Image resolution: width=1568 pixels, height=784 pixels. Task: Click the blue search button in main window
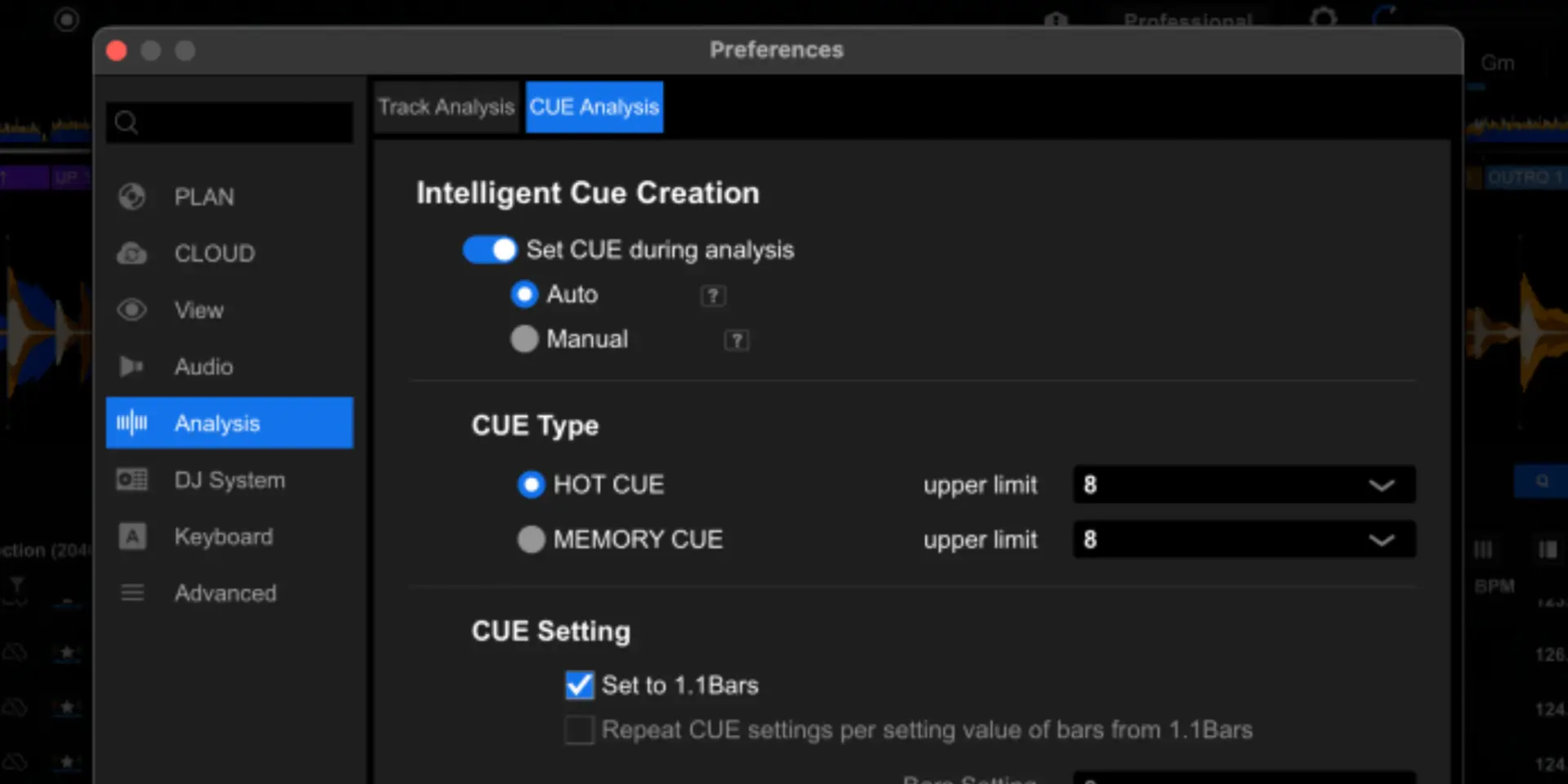tap(1541, 482)
